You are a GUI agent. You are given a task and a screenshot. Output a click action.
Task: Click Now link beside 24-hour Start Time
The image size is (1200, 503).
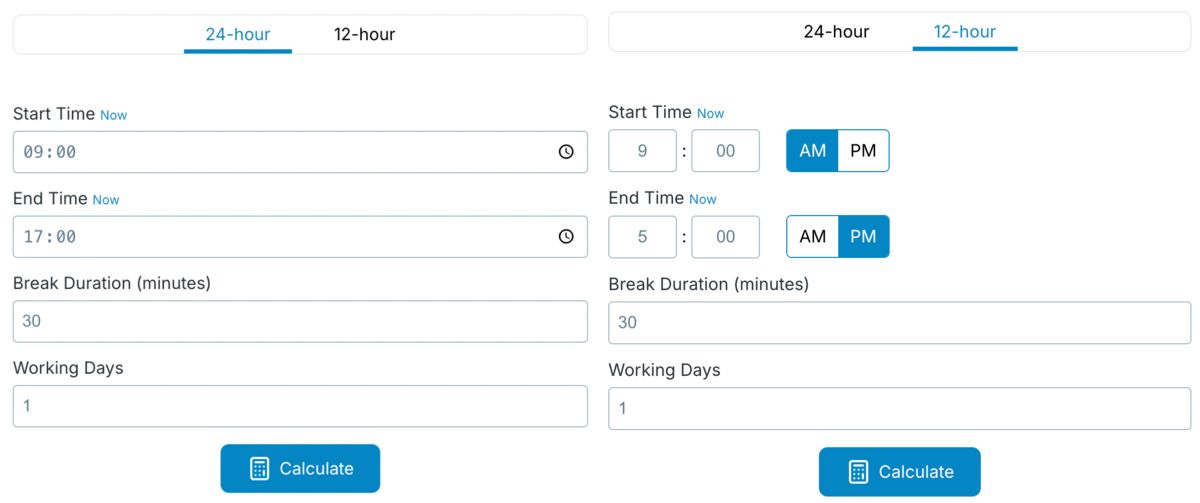tap(114, 115)
